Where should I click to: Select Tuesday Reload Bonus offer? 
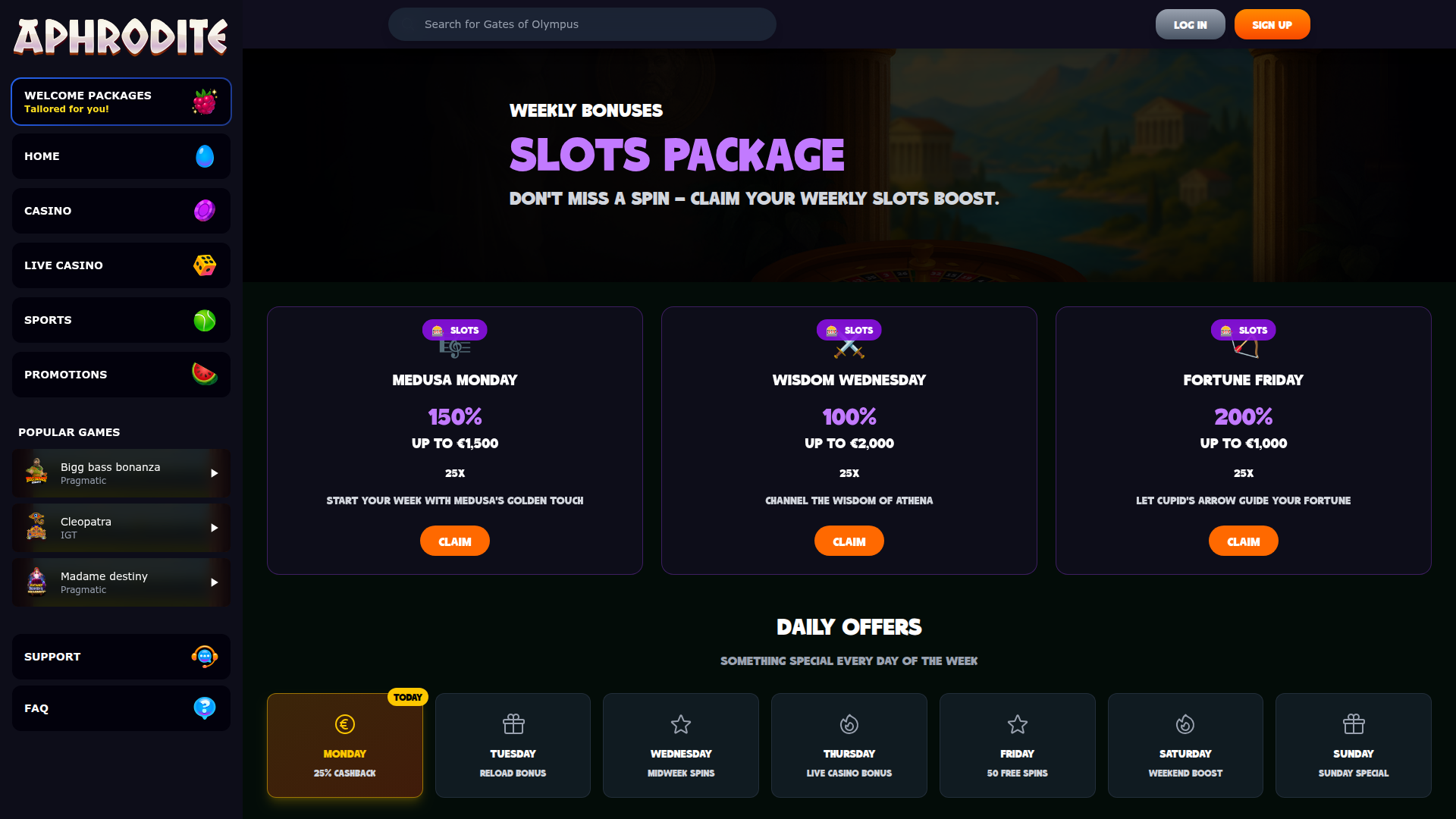pos(513,745)
